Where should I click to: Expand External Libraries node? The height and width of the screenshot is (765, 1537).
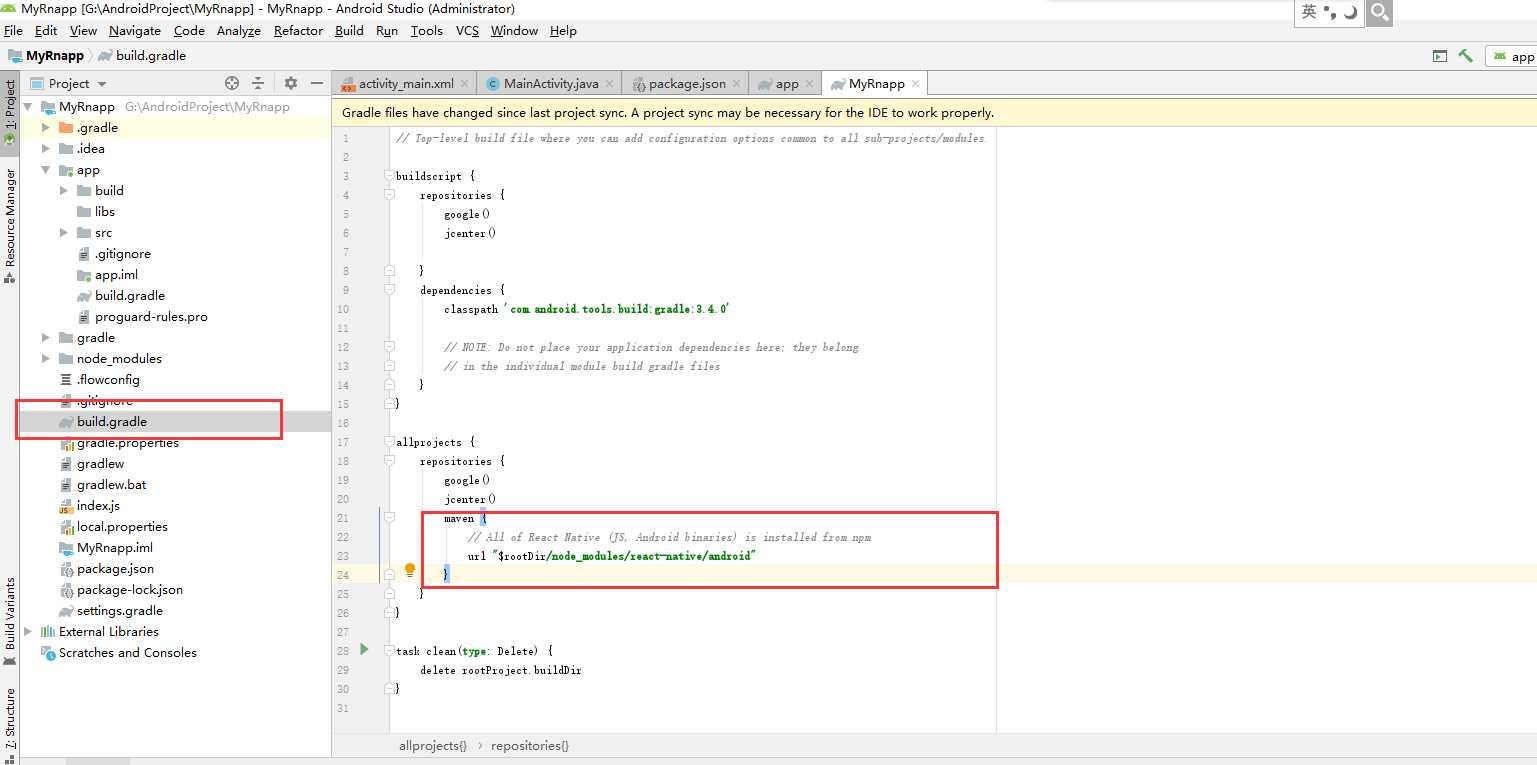pyautogui.click(x=28, y=631)
